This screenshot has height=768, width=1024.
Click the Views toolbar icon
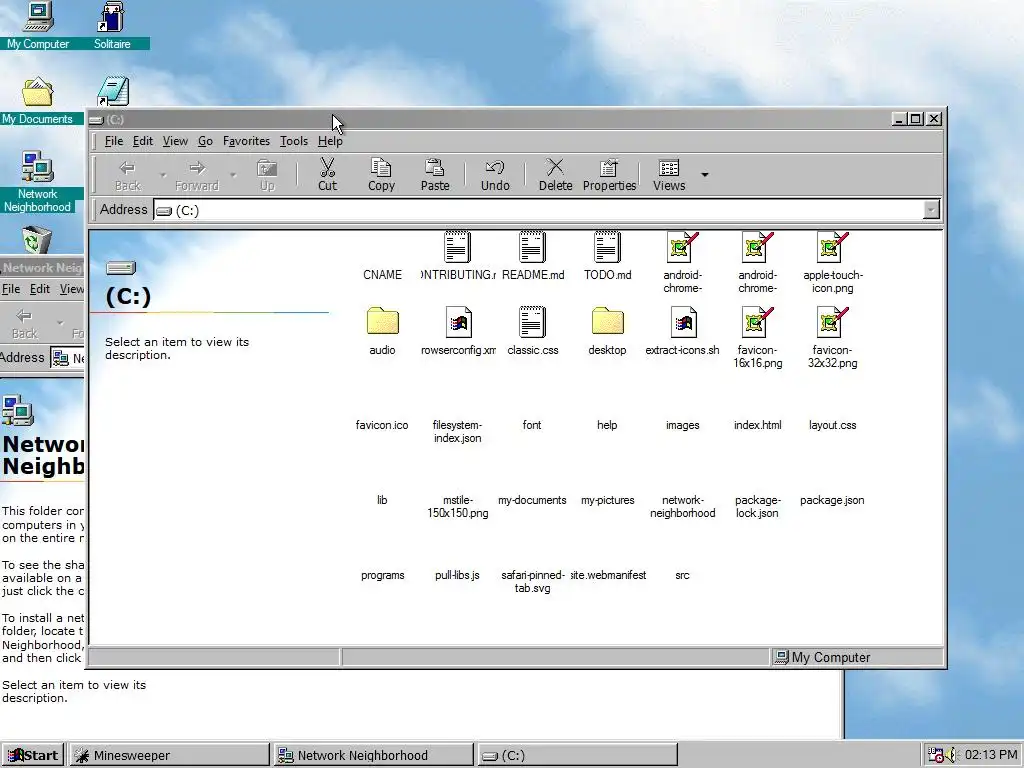point(669,168)
